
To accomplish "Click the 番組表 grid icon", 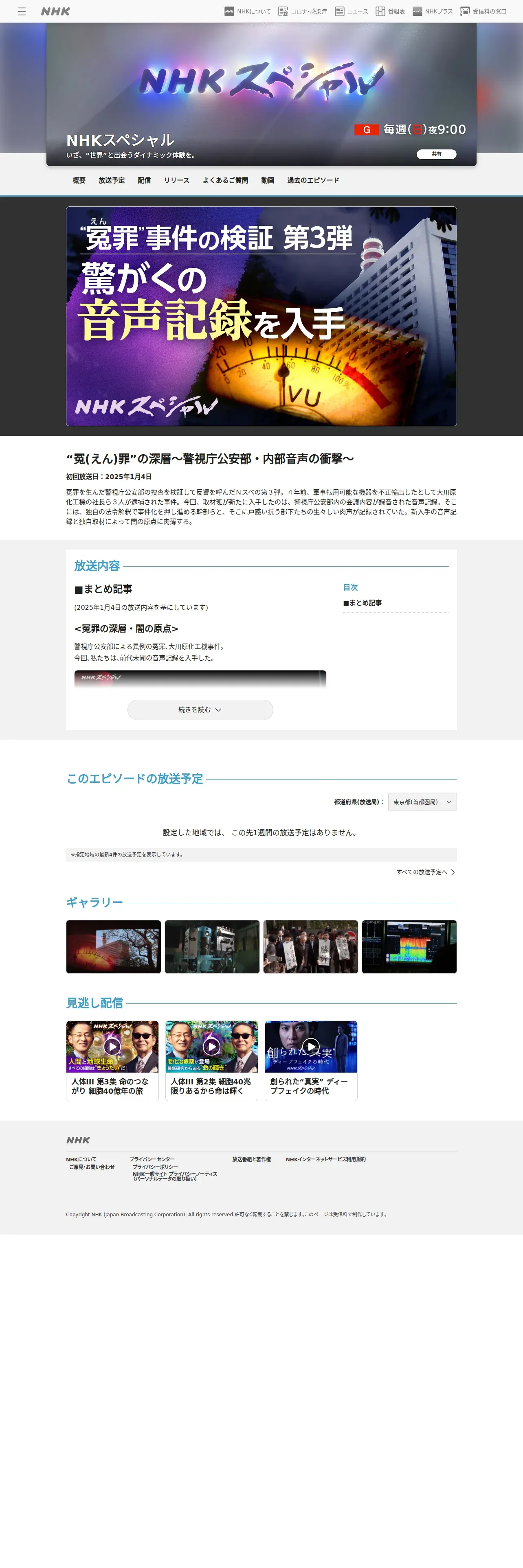I will (380, 11).
